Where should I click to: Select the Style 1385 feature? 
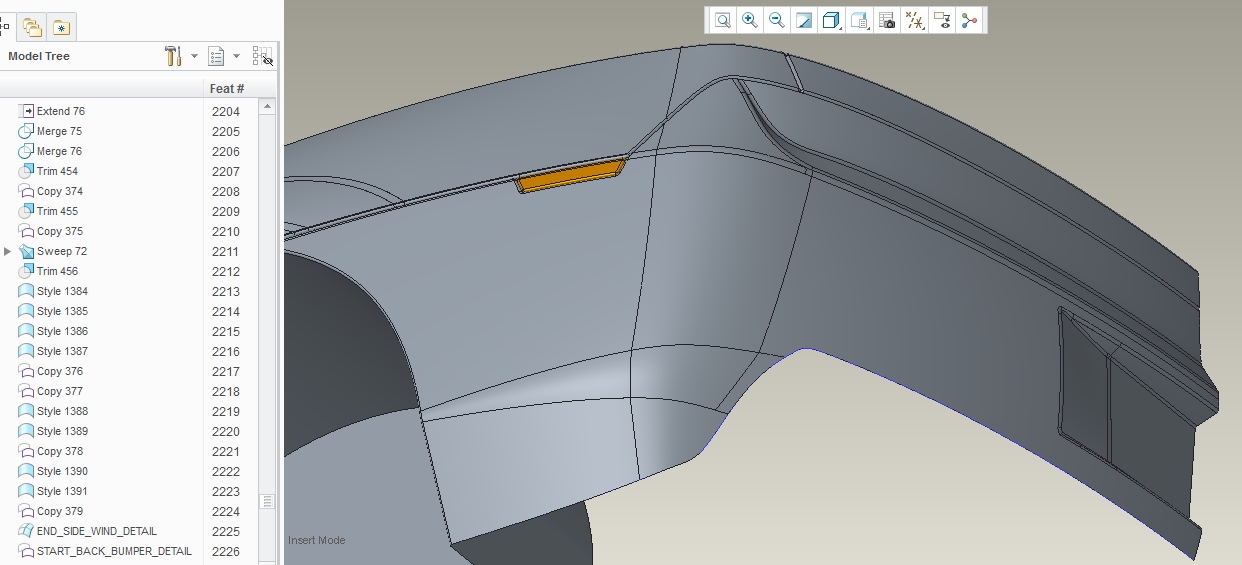pyautogui.click(x=62, y=311)
